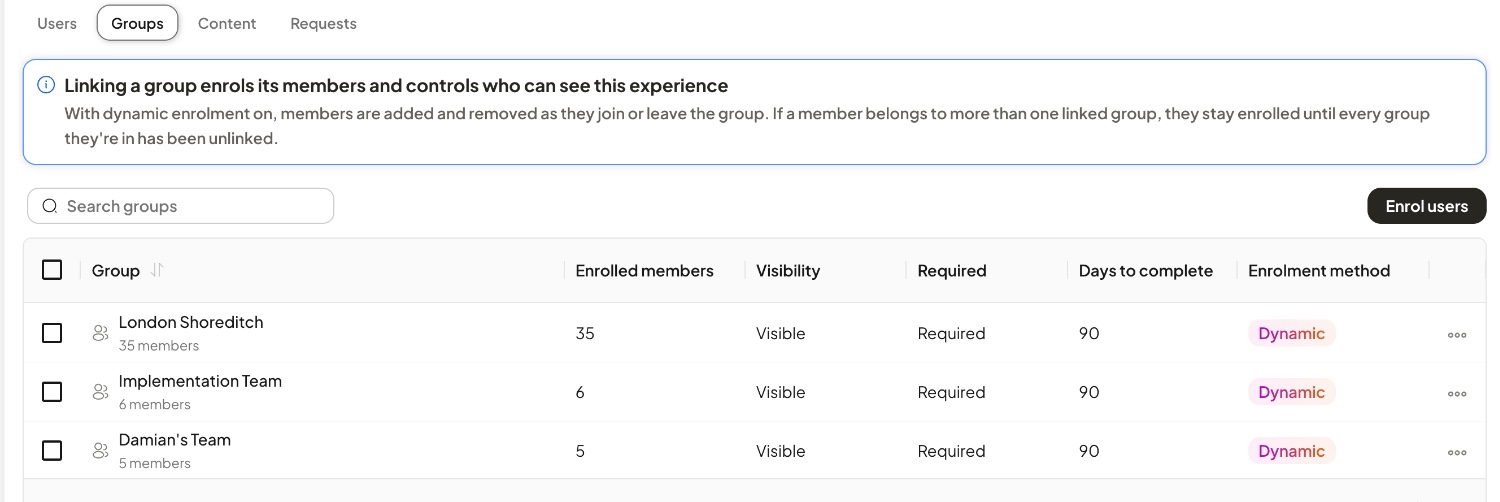Click the 'Linking a group enrols' banner heading
This screenshot has height=502, width=1500.
[396, 85]
